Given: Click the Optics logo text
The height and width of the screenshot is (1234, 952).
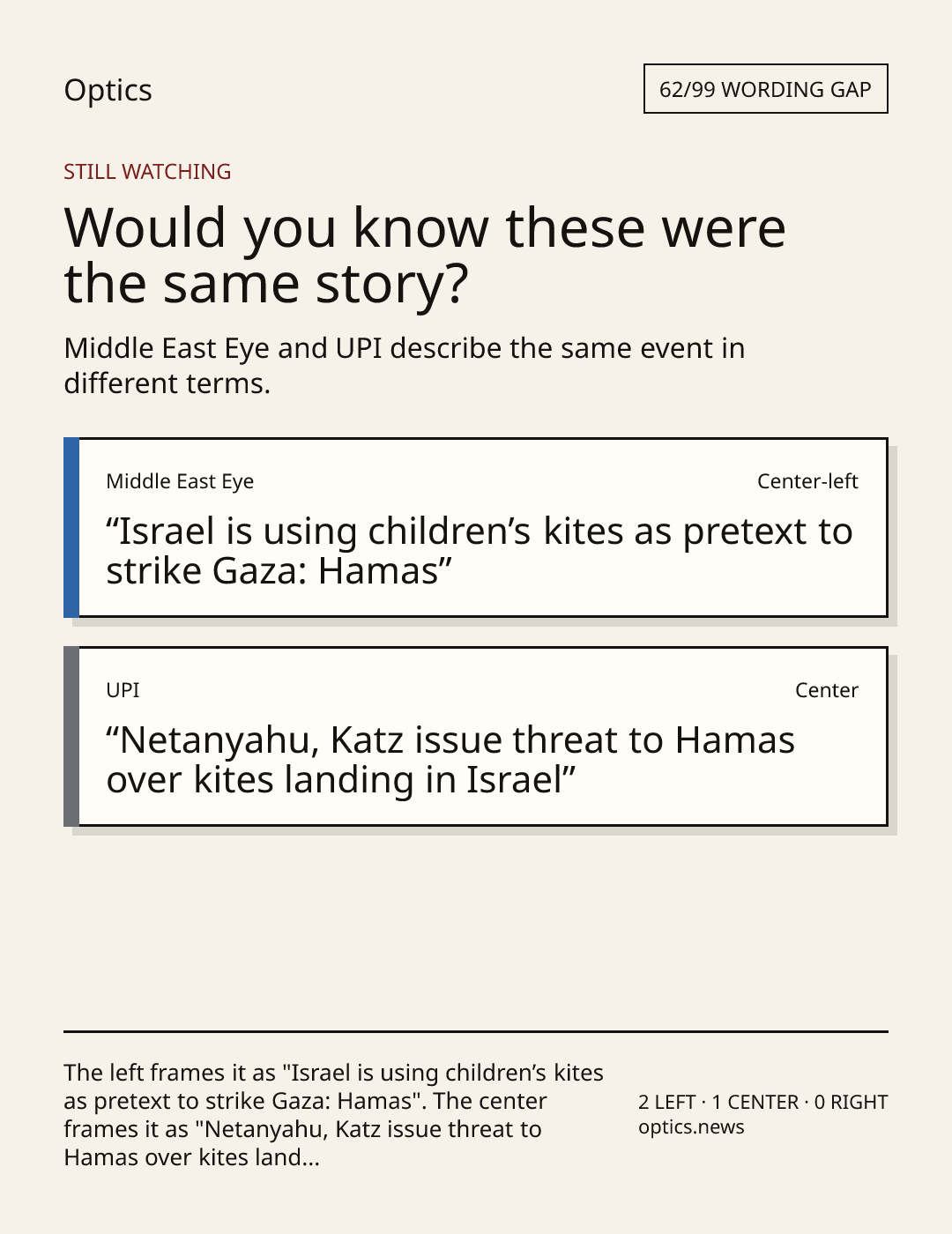Looking at the screenshot, I should coord(108,90).
